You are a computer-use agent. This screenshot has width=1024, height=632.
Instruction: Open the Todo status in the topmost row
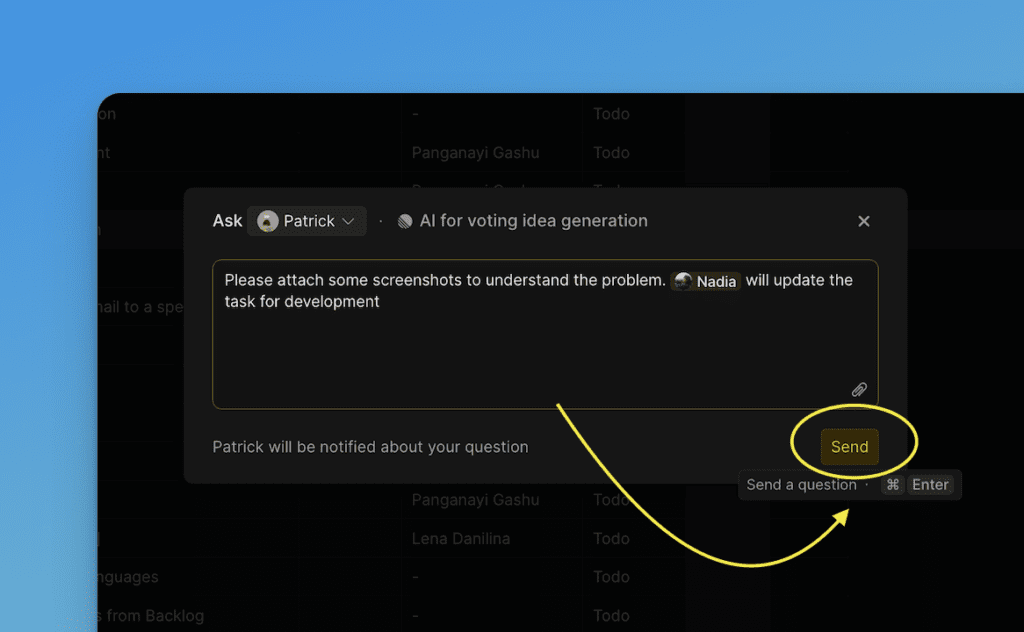pyautogui.click(x=611, y=114)
